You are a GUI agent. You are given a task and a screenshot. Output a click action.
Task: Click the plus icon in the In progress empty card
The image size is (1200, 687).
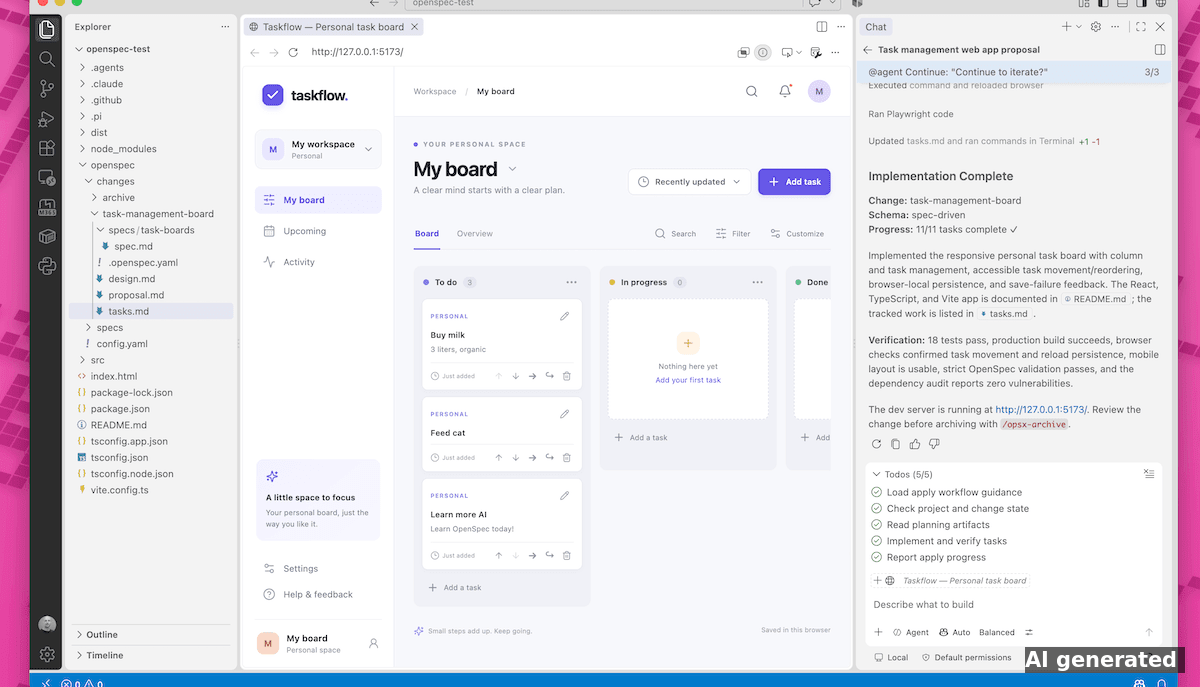[688, 343]
